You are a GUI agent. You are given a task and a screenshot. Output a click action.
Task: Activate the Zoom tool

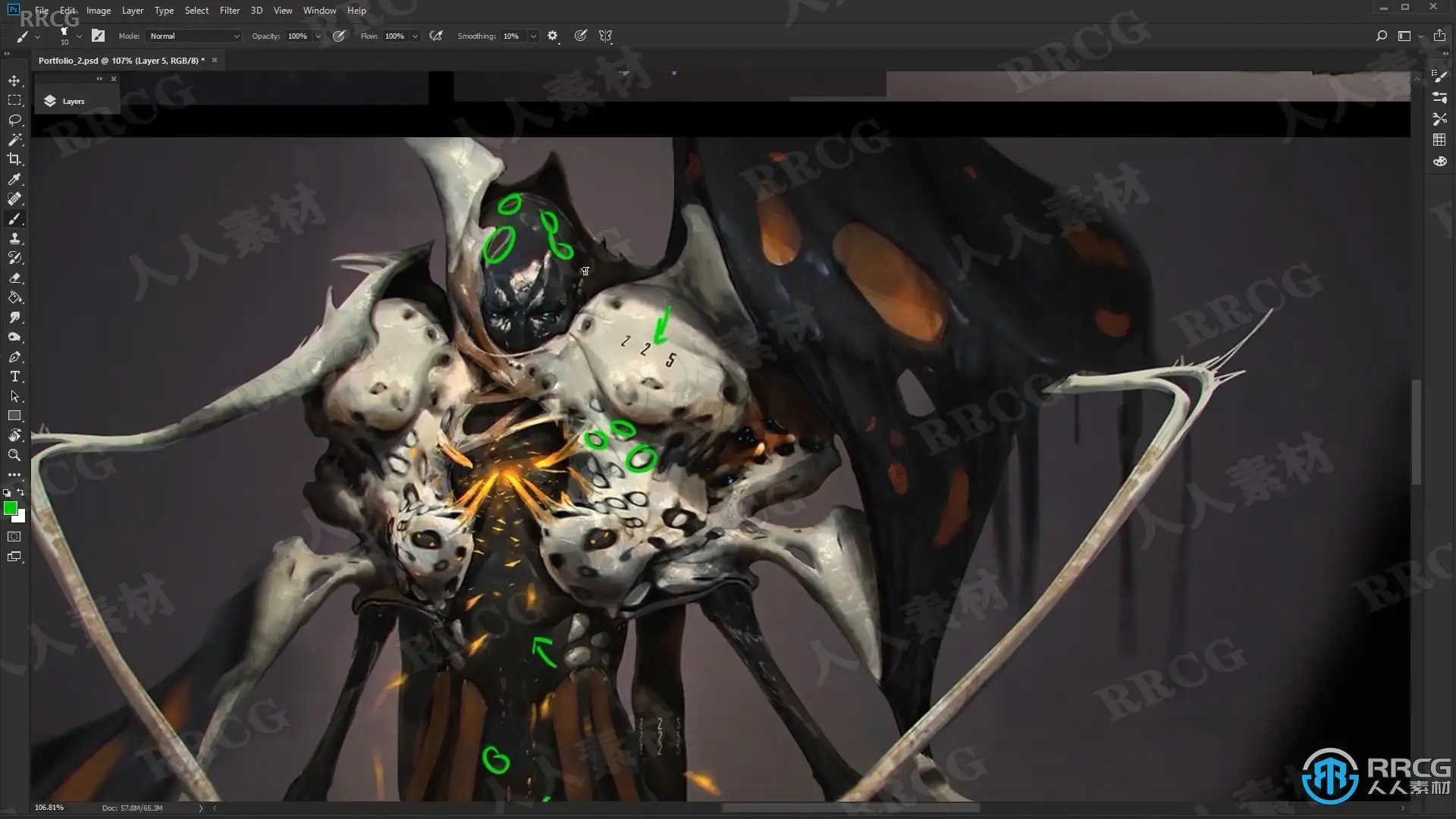coord(14,455)
